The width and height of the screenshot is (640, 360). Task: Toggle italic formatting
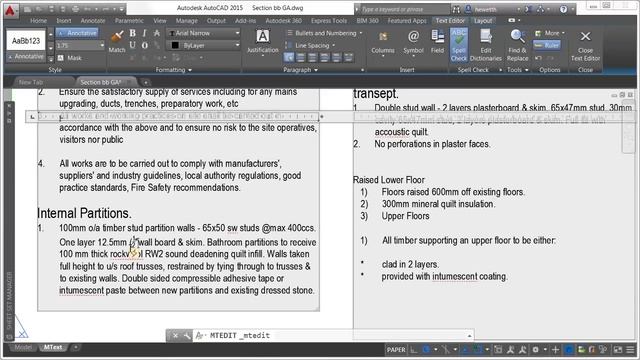click(144, 33)
